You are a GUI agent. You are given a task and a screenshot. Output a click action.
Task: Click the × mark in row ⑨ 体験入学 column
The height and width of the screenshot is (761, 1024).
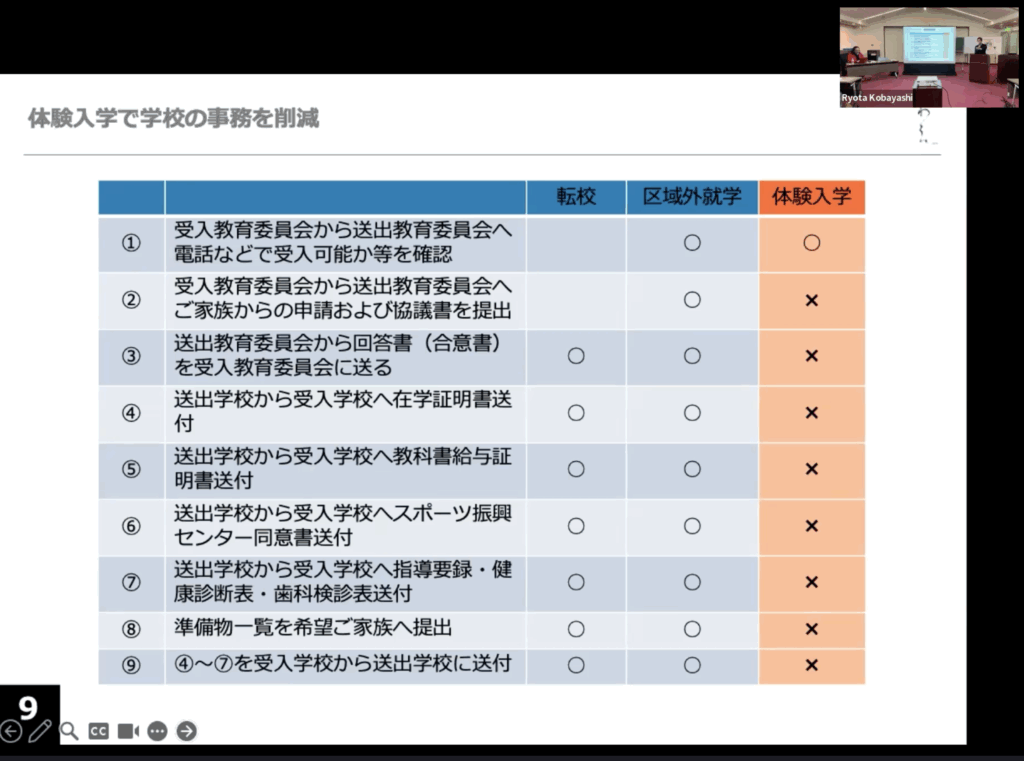tap(811, 664)
